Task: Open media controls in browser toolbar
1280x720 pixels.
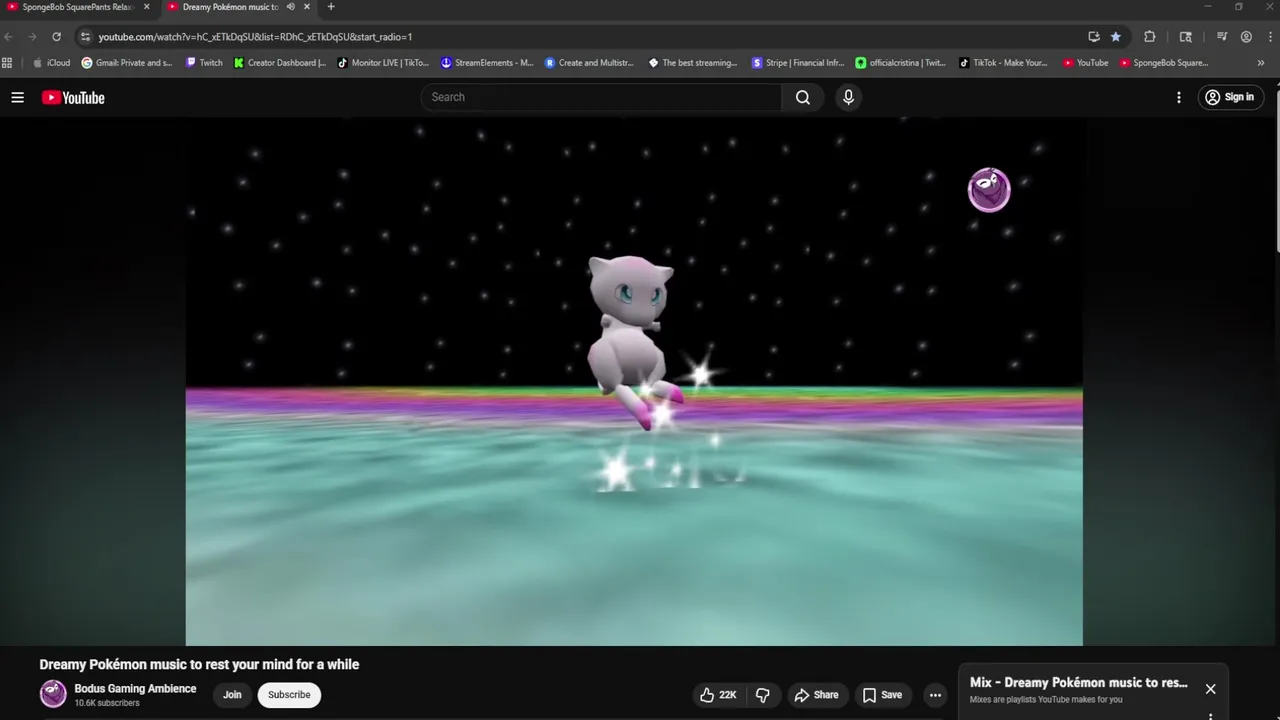Action: [x=1222, y=37]
